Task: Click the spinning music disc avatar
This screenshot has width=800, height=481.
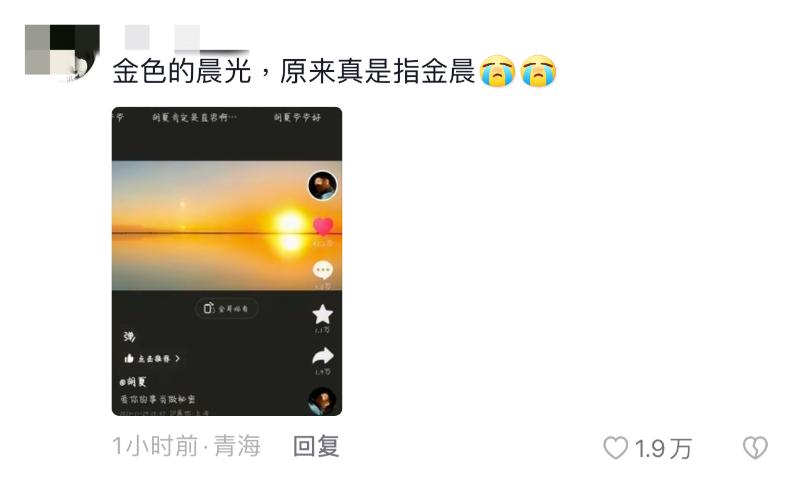Action: click(322, 401)
